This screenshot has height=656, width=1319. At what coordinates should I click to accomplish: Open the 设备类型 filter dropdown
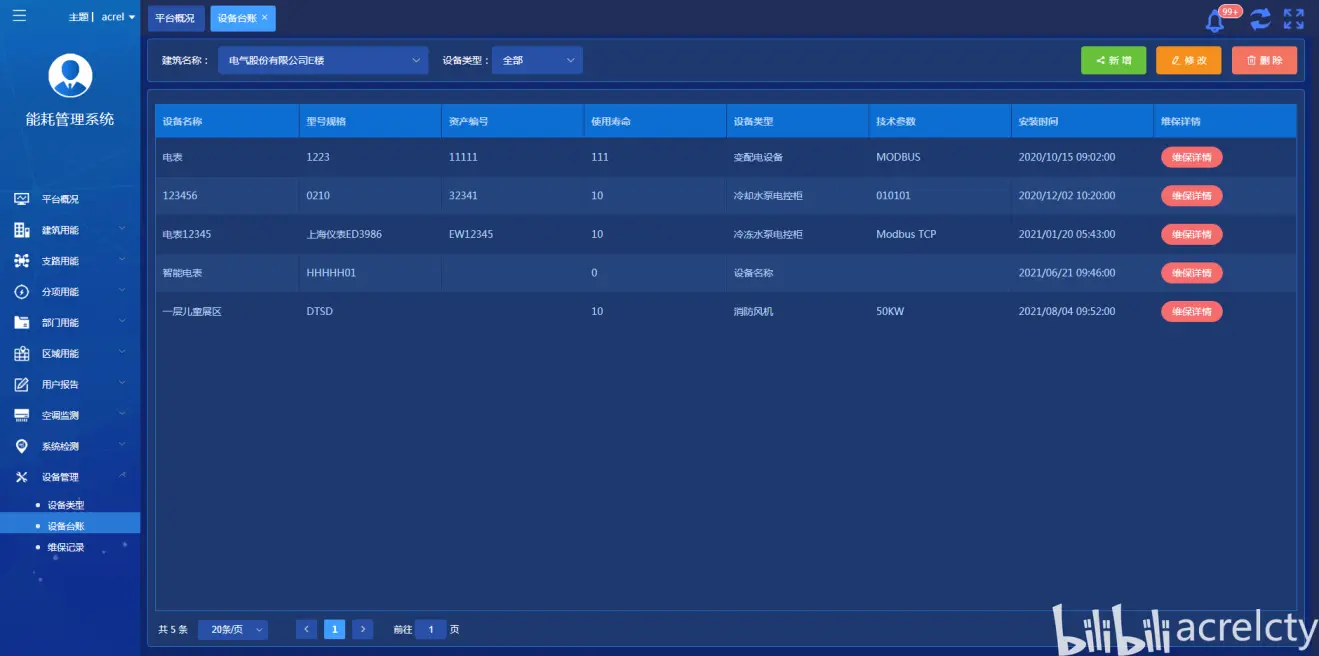tap(538, 60)
